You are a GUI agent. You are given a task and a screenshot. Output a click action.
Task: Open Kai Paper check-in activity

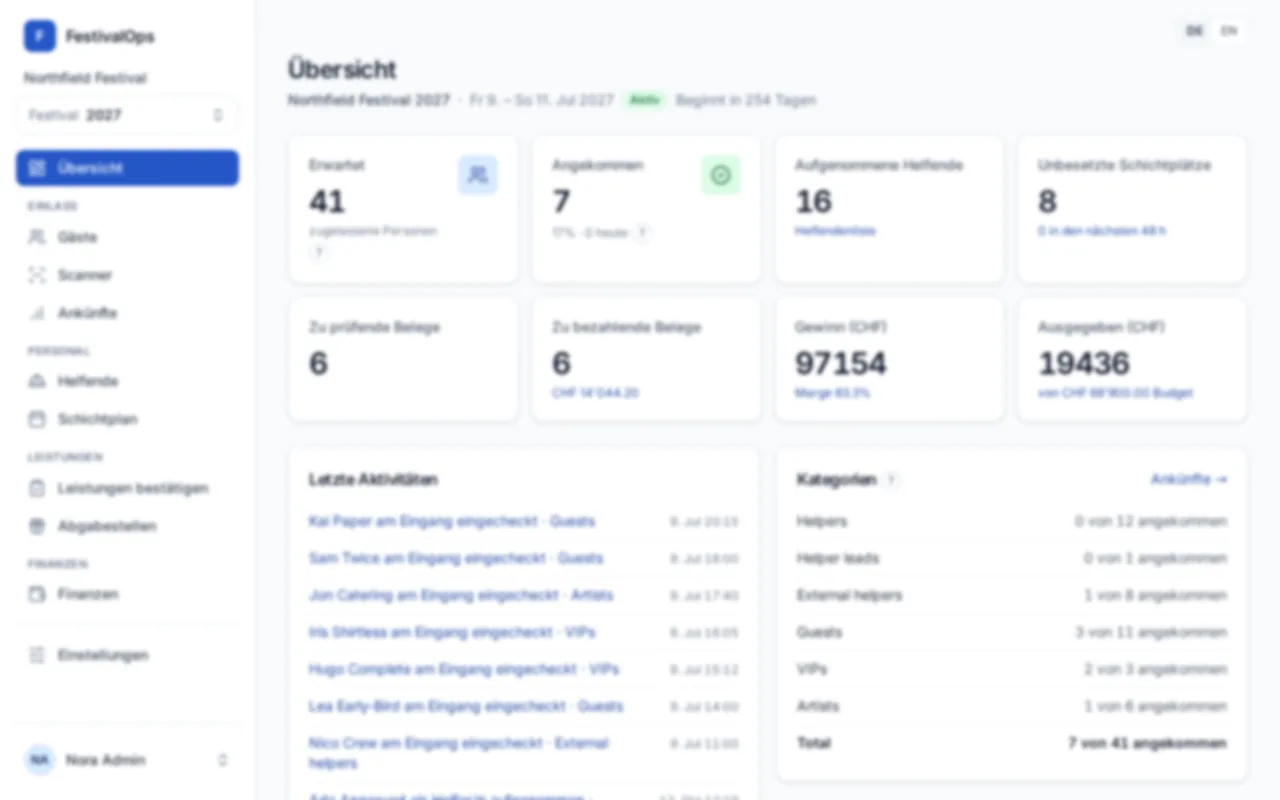pyautogui.click(x=452, y=521)
